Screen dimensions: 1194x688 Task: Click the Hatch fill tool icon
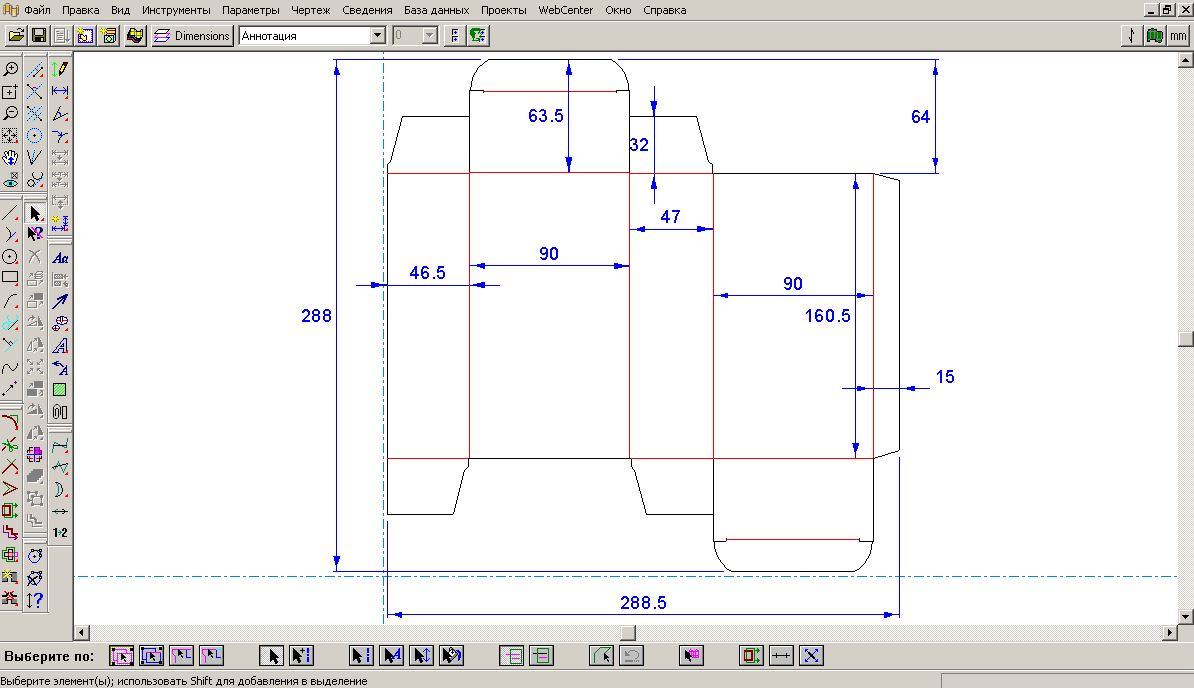[60, 389]
